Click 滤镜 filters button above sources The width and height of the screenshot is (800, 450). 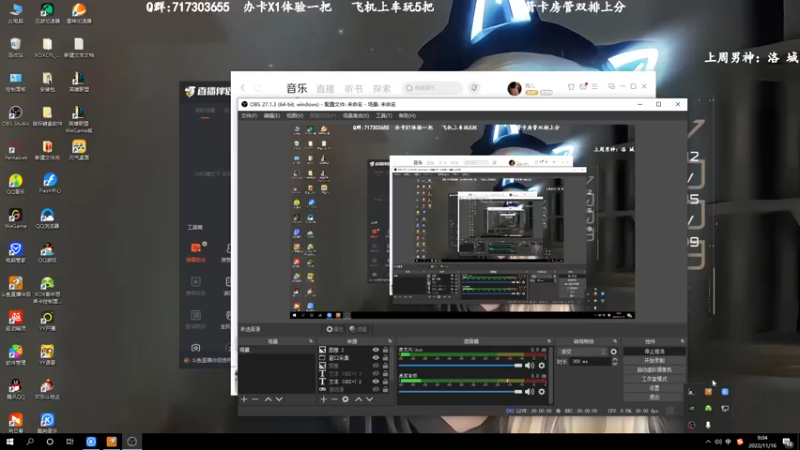[358, 329]
